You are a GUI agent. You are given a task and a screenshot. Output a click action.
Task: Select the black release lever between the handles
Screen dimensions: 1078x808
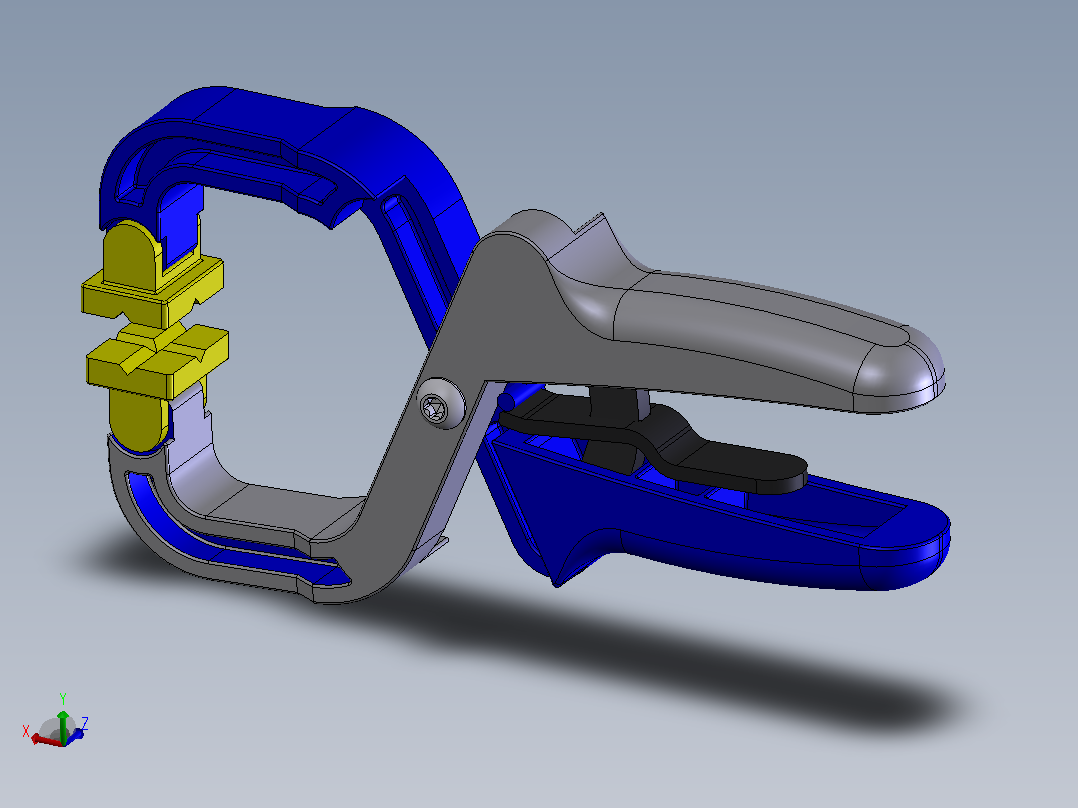(653, 441)
